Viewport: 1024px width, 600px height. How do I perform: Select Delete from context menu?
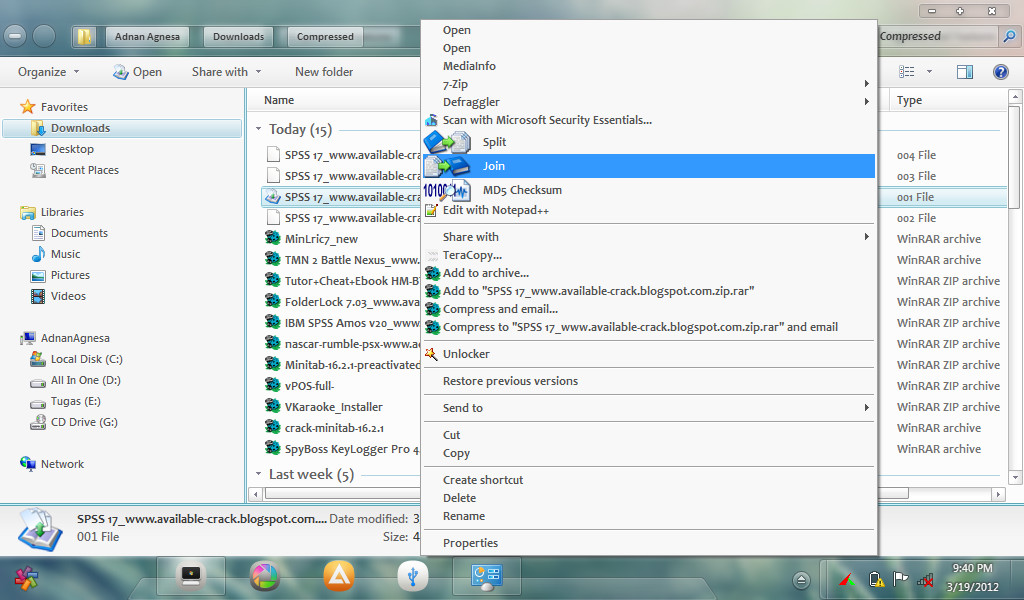(459, 497)
